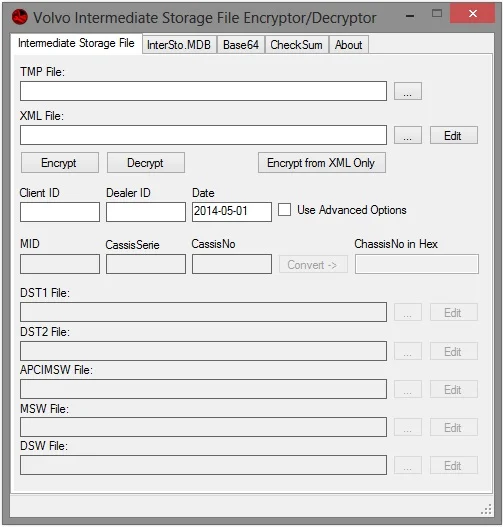Click Edit next to MSW File
Image resolution: width=503 pixels, height=527 pixels.
click(453, 427)
